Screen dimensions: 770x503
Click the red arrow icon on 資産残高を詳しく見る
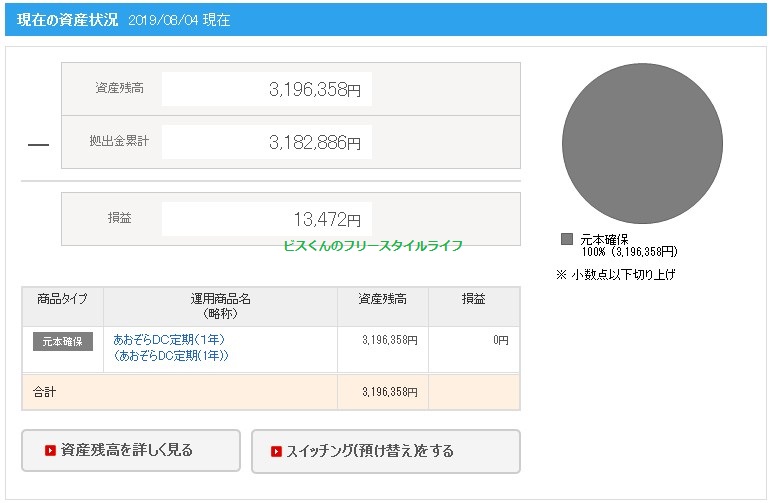click(x=50, y=450)
